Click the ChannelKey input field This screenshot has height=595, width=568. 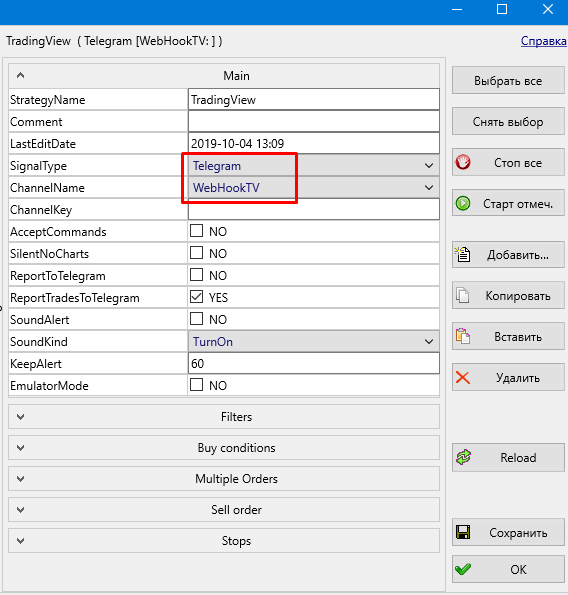314,209
